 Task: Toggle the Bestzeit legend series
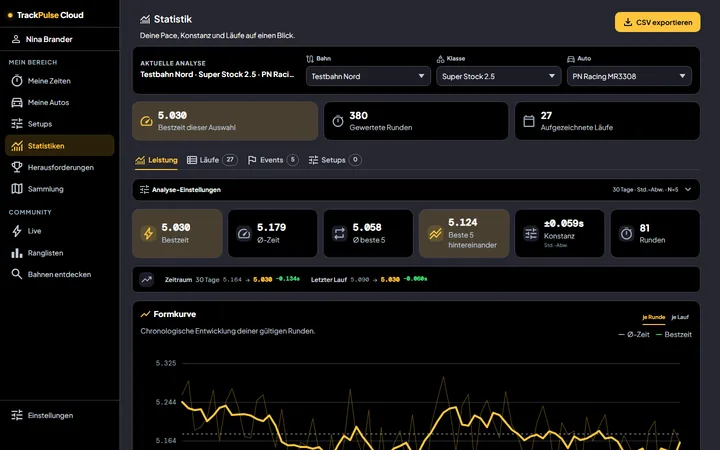[x=674, y=335]
